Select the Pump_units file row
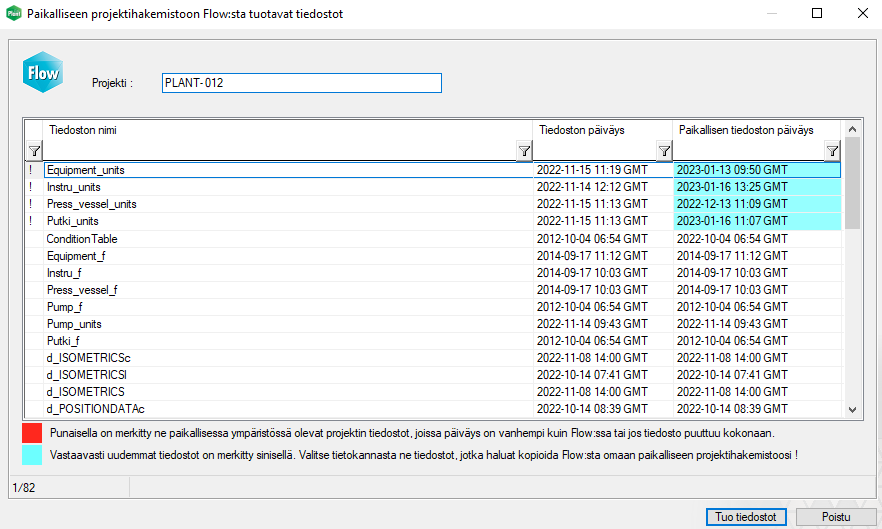This screenshot has height=529, width=882. tap(74, 324)
